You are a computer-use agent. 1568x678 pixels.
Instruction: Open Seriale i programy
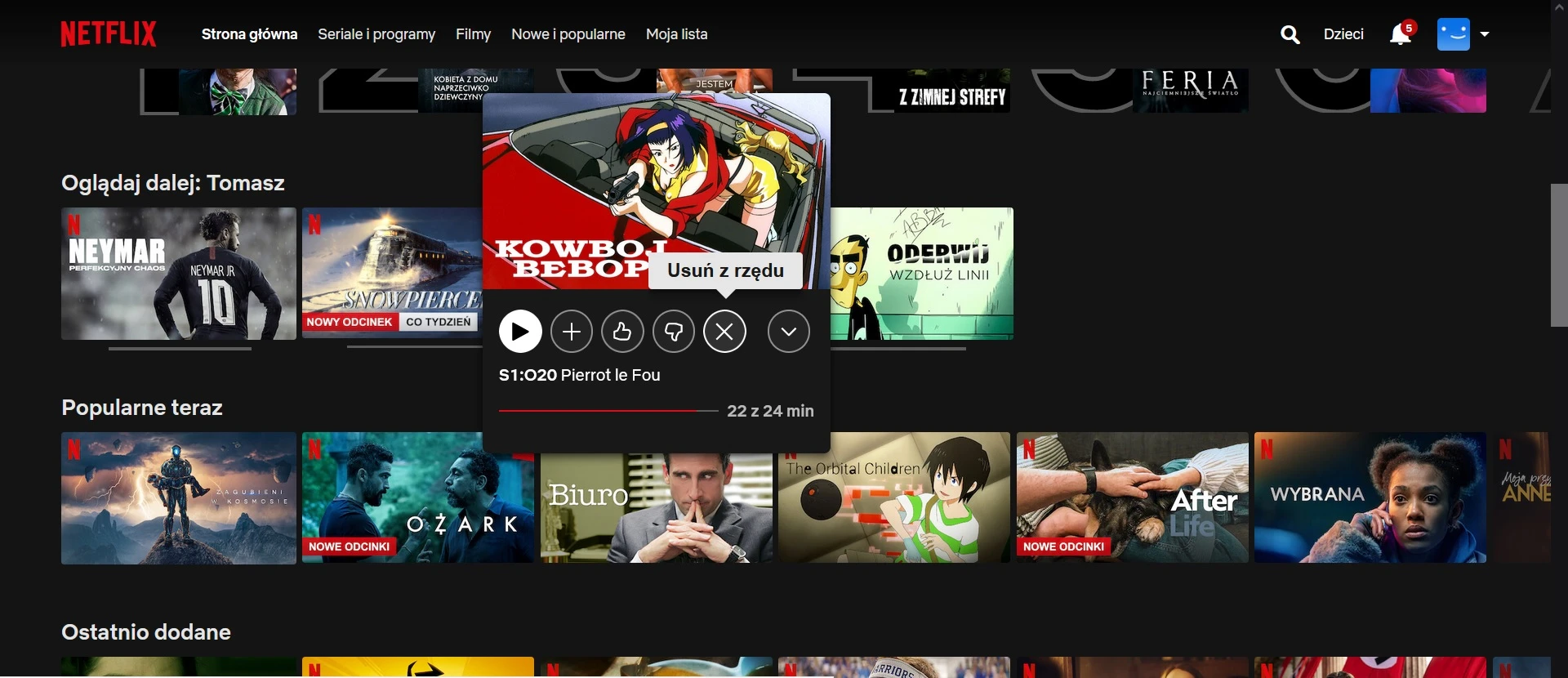pos(376,34)
